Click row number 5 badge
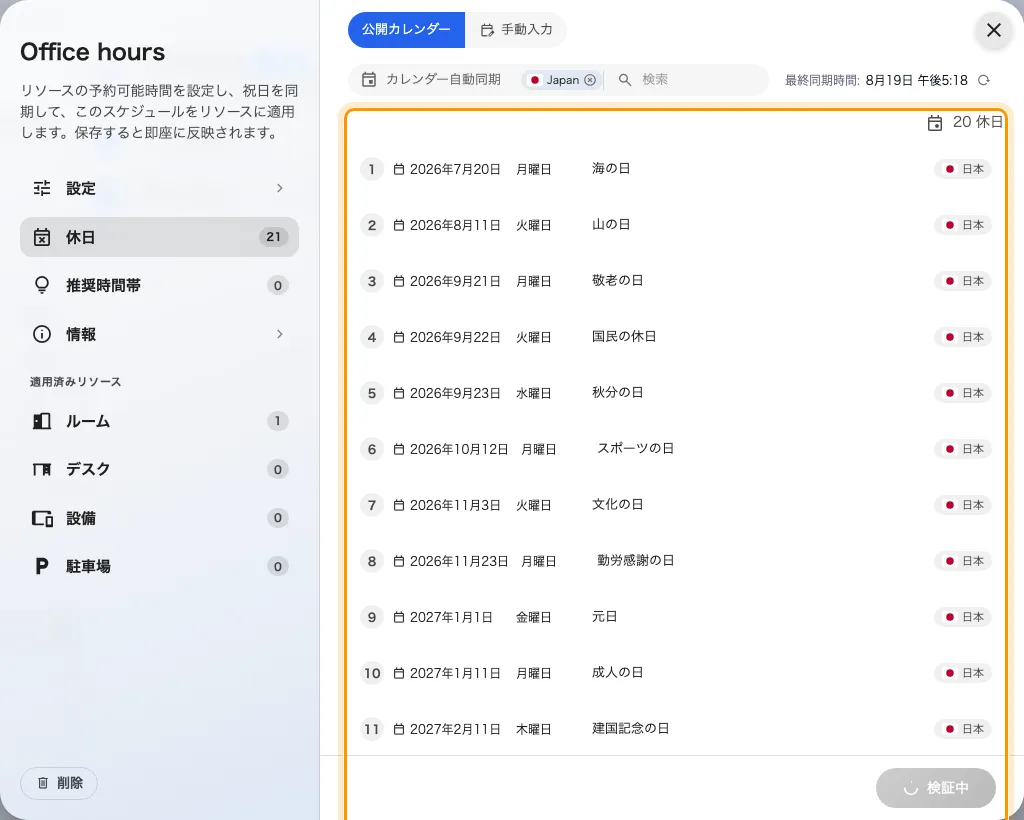 pos(372,393)
